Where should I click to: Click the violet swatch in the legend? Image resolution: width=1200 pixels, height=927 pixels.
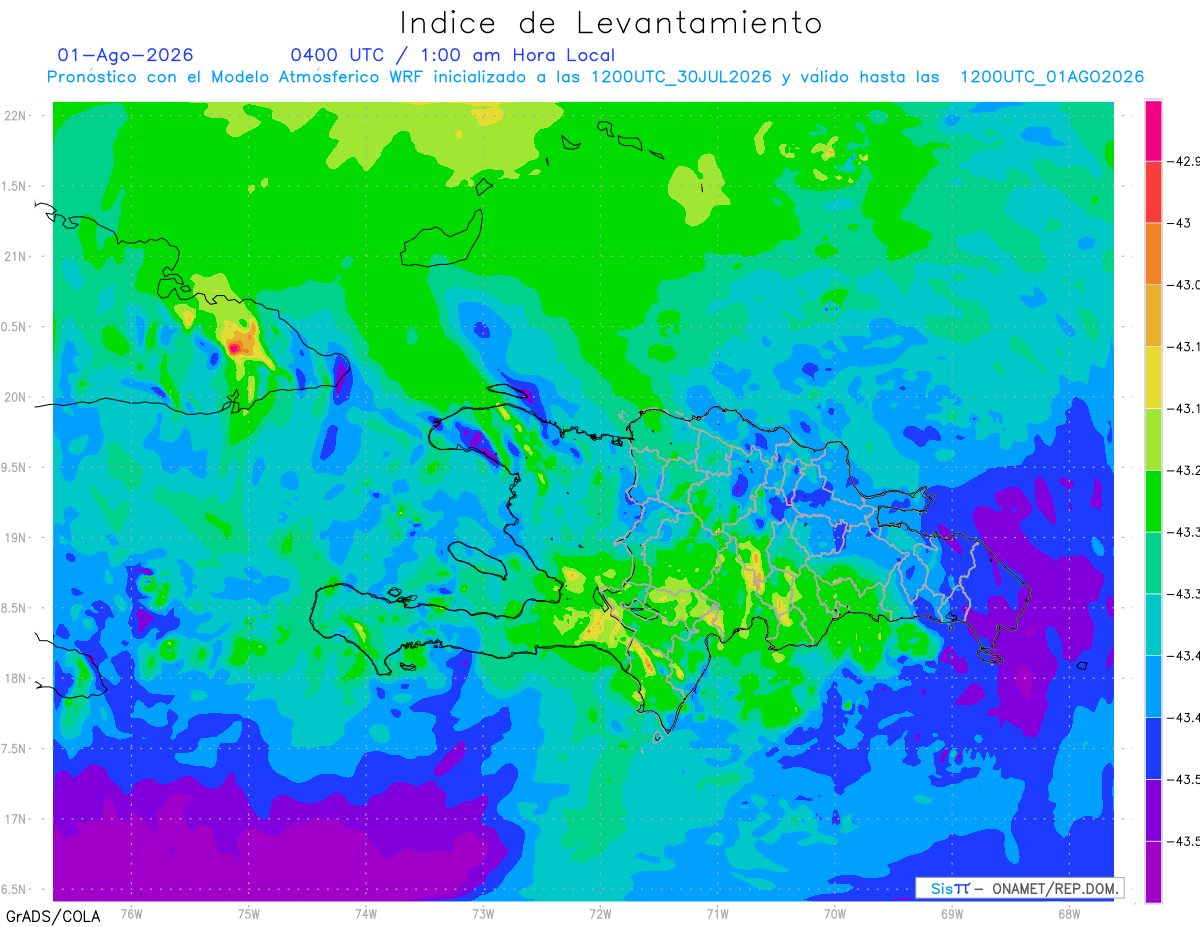pyautogui.click(x=1153, y=810)
